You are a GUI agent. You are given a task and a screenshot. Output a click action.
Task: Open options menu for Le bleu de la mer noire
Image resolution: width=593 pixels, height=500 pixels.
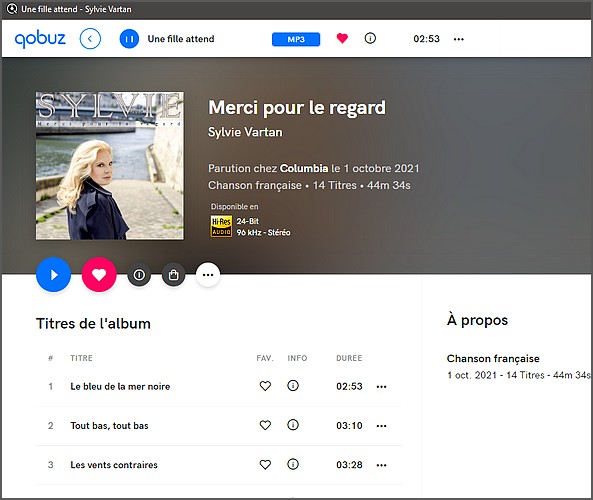coord(381,387)
